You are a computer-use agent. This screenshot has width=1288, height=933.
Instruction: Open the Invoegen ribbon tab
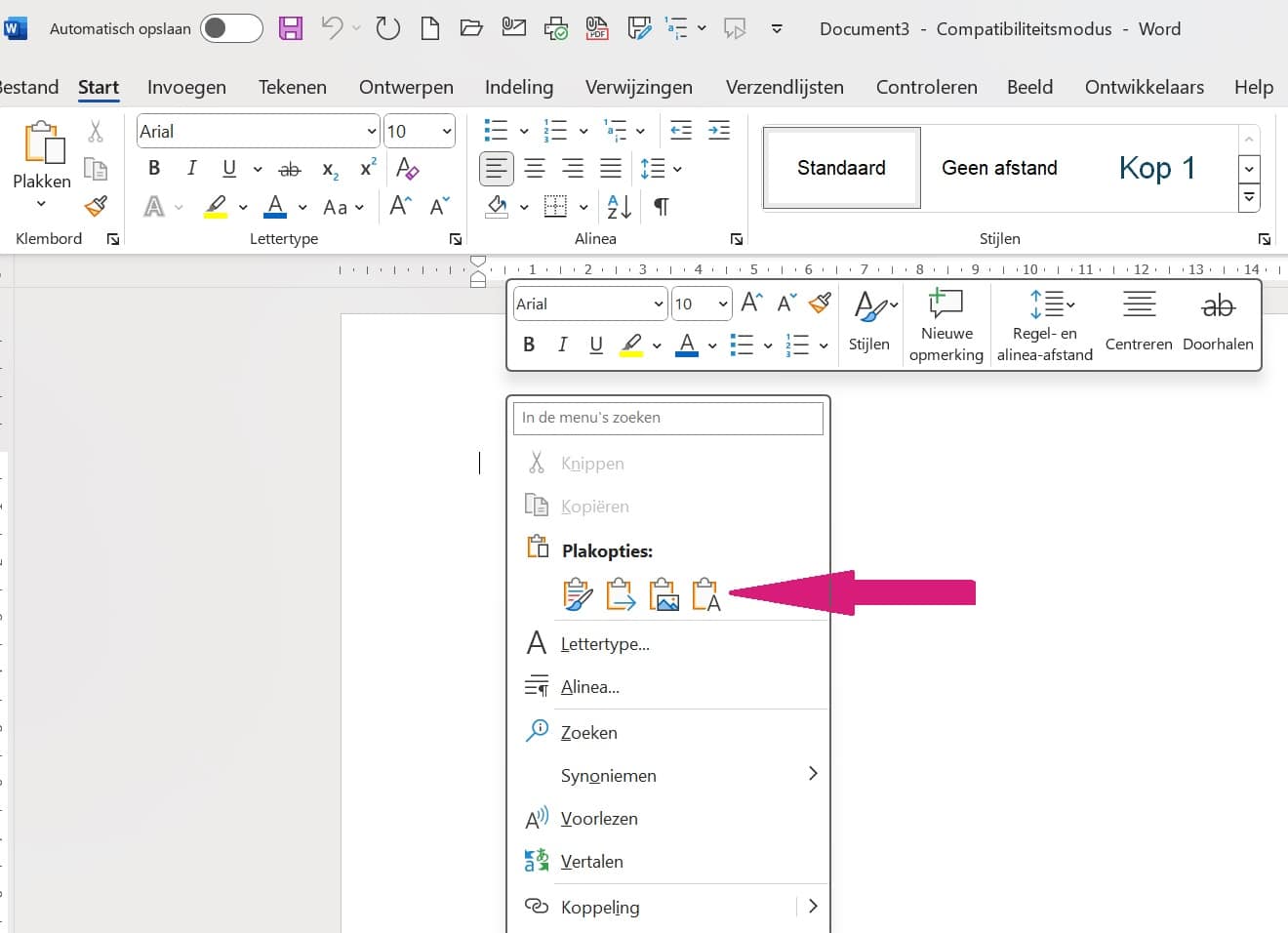(186, 87)
